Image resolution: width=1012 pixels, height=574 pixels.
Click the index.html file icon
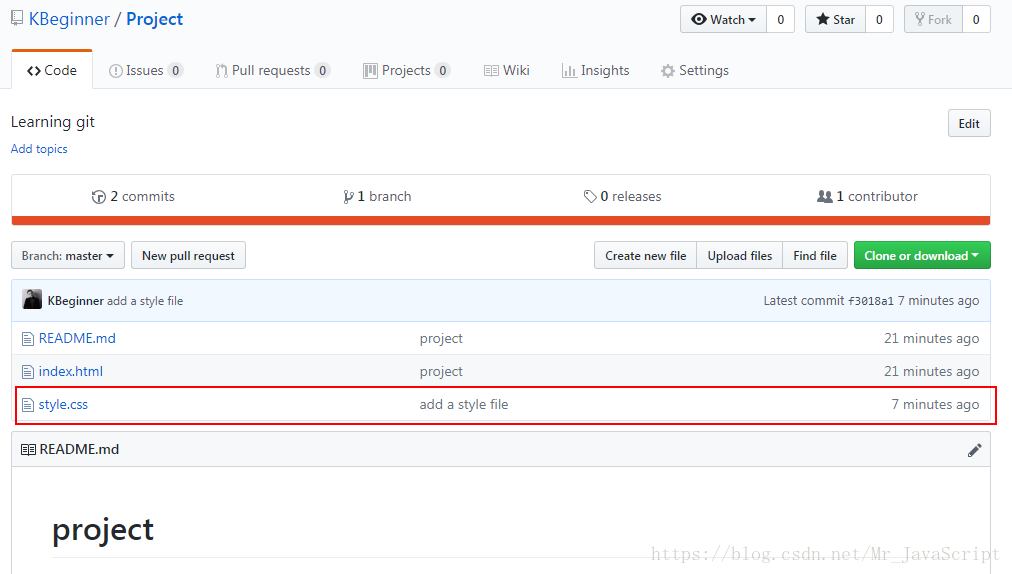pos(27,372)
